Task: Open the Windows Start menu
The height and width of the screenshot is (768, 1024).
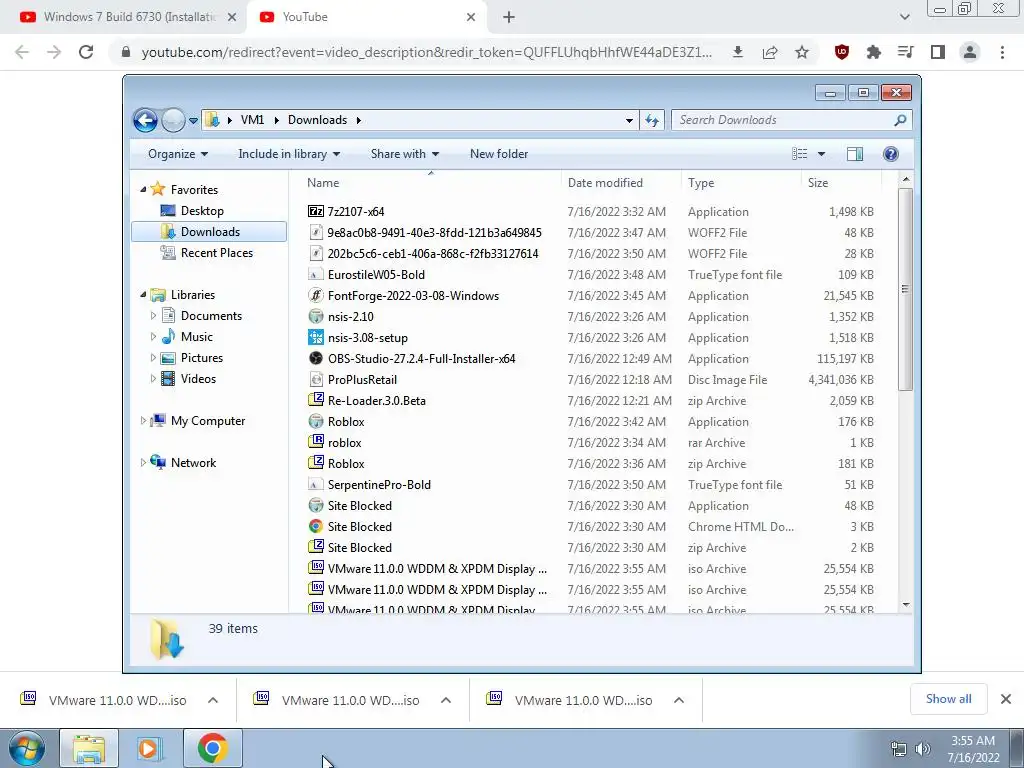Action: click(27, 748)
